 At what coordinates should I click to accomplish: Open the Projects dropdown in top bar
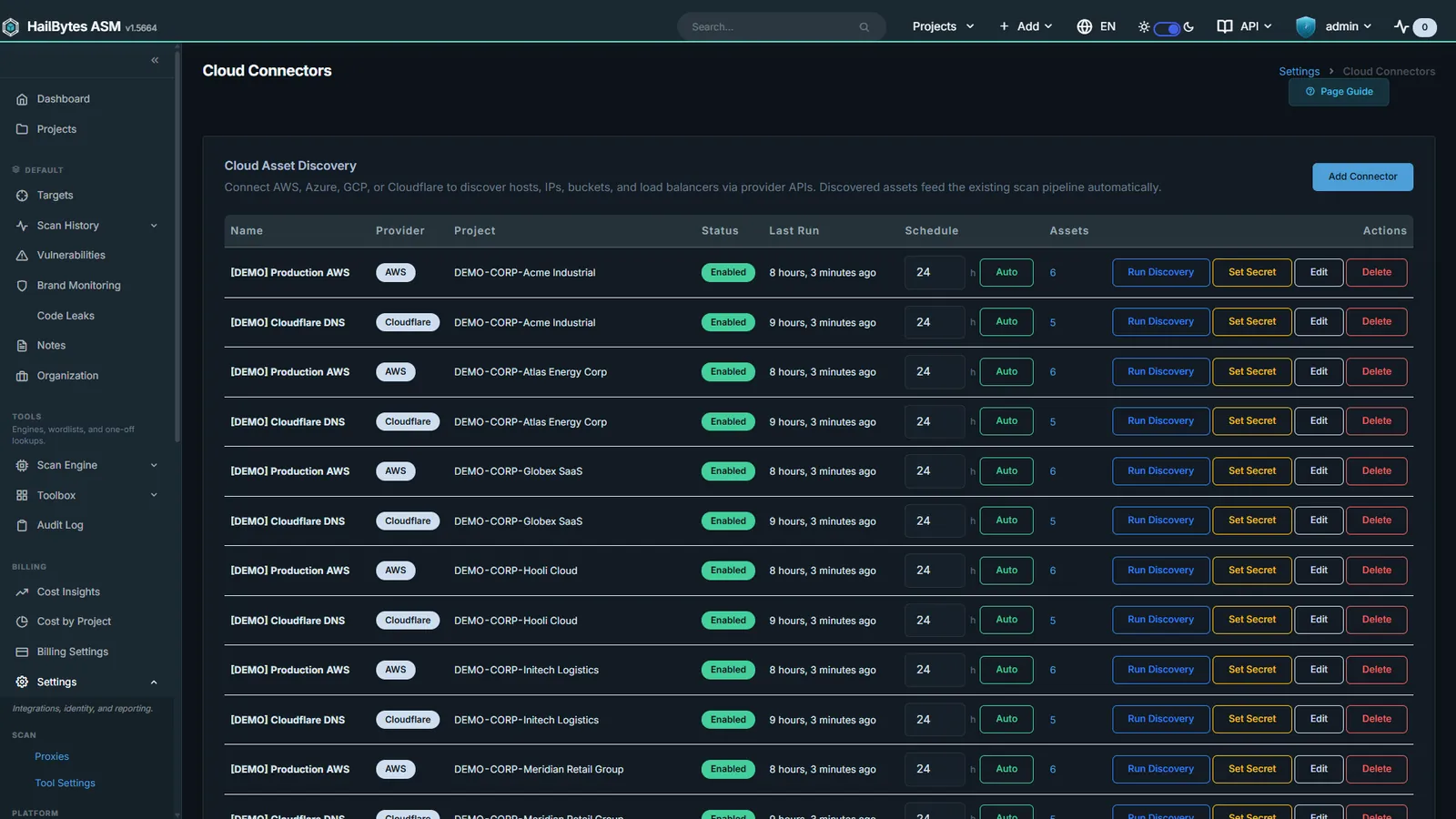click(x=943, y=26)
